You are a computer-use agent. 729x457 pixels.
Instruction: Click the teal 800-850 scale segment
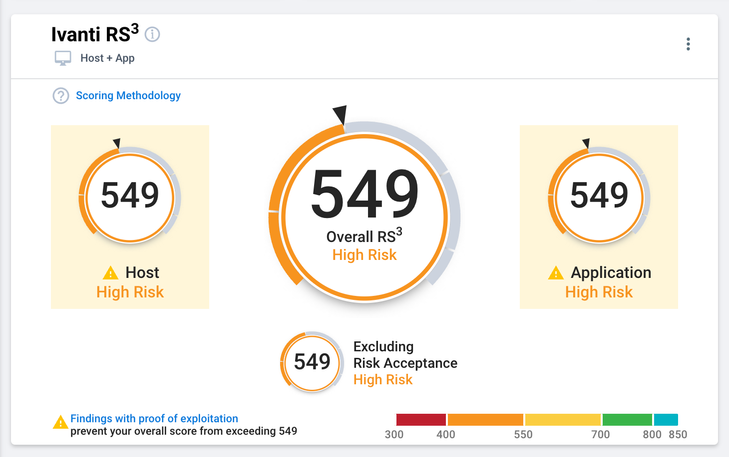pyautogui.click(x=666, y=420)
